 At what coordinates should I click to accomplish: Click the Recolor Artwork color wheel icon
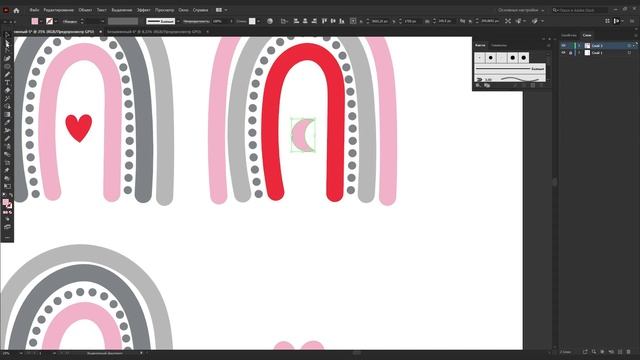(x=270, y=21)
